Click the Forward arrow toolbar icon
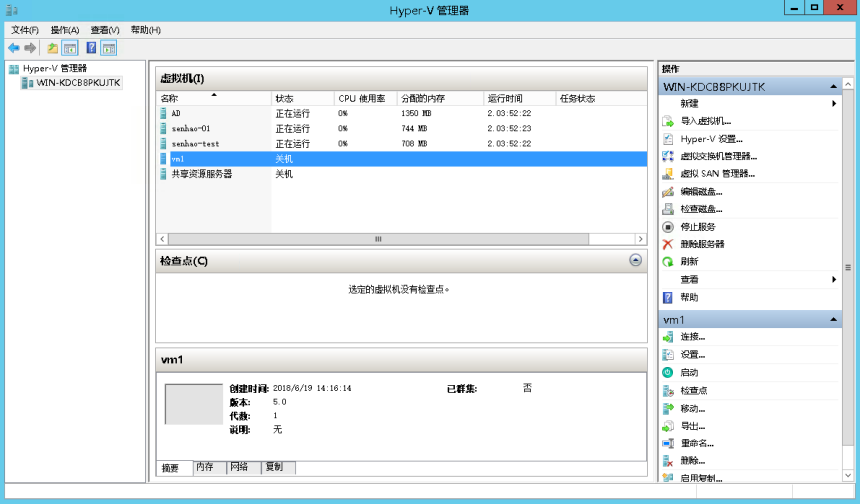Image resolution: width=860 pixels, height=504 pixels. point(30,48)
